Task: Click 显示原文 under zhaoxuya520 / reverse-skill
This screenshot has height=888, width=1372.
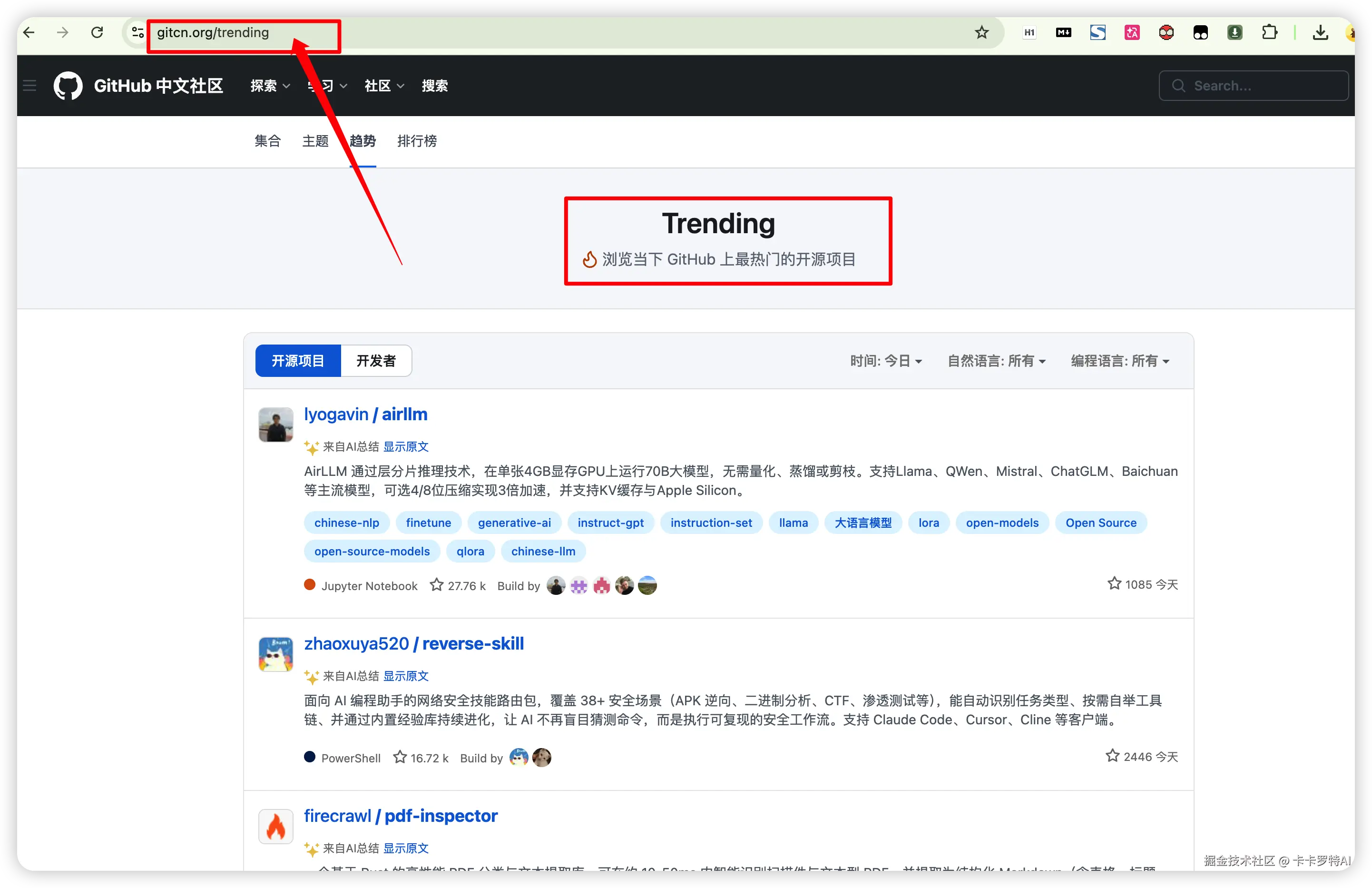Action: (x=406, y=676)
